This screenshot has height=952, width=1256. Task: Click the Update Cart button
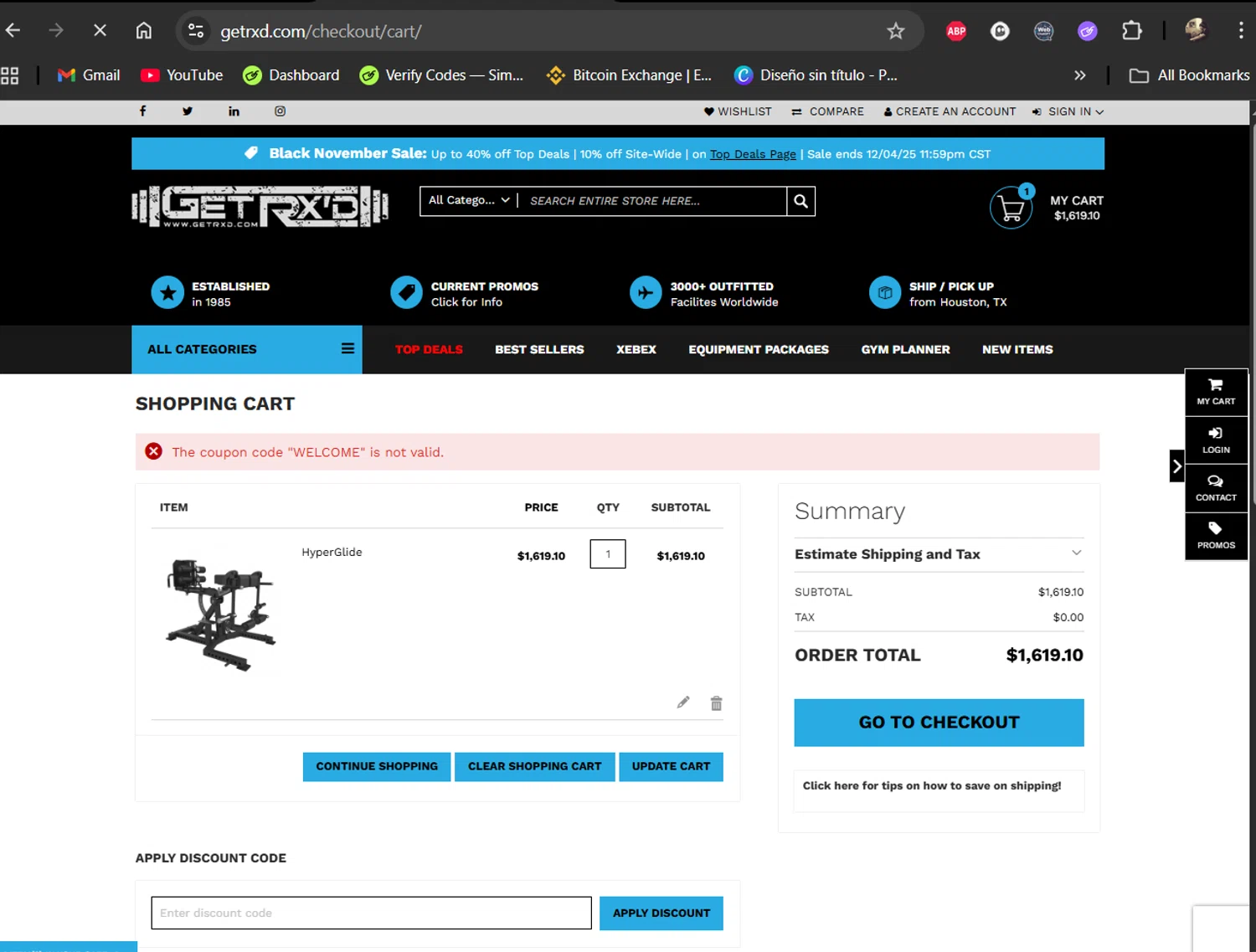point(671,767)
